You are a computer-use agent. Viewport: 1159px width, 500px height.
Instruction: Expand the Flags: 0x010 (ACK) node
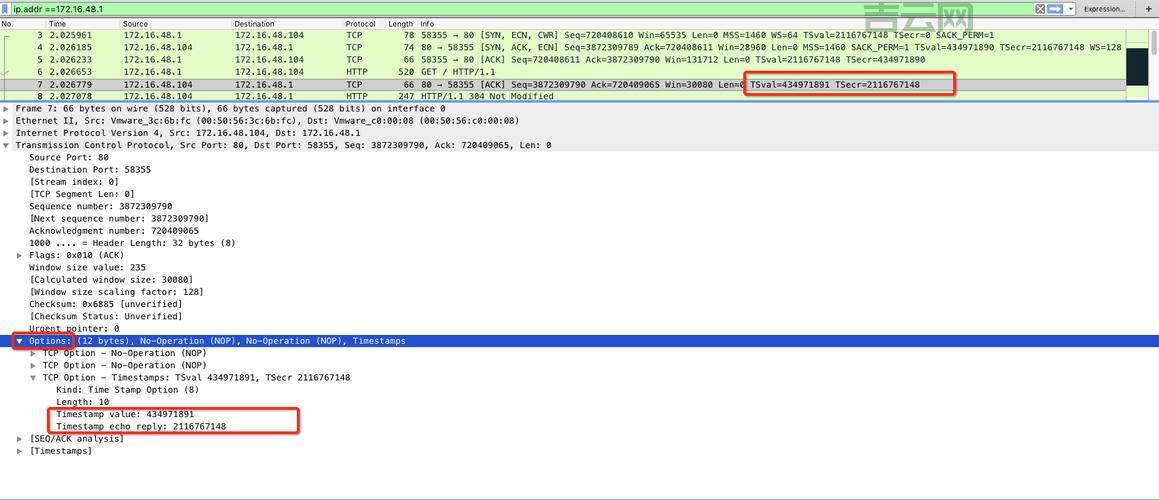click(x=20, y=255)
